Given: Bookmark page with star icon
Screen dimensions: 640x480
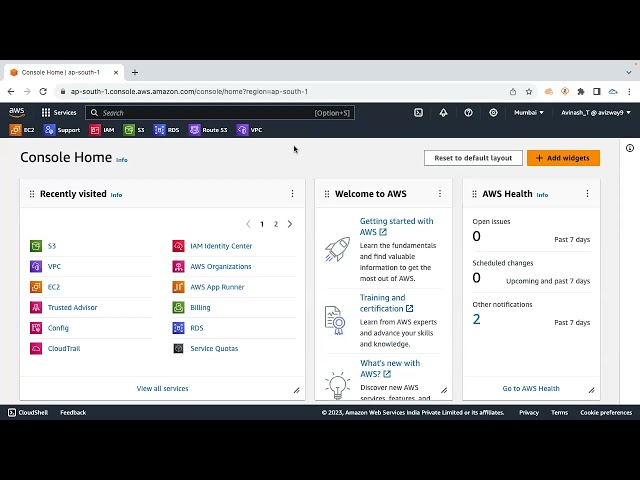Looking at the screenshot, I should 529,92.
